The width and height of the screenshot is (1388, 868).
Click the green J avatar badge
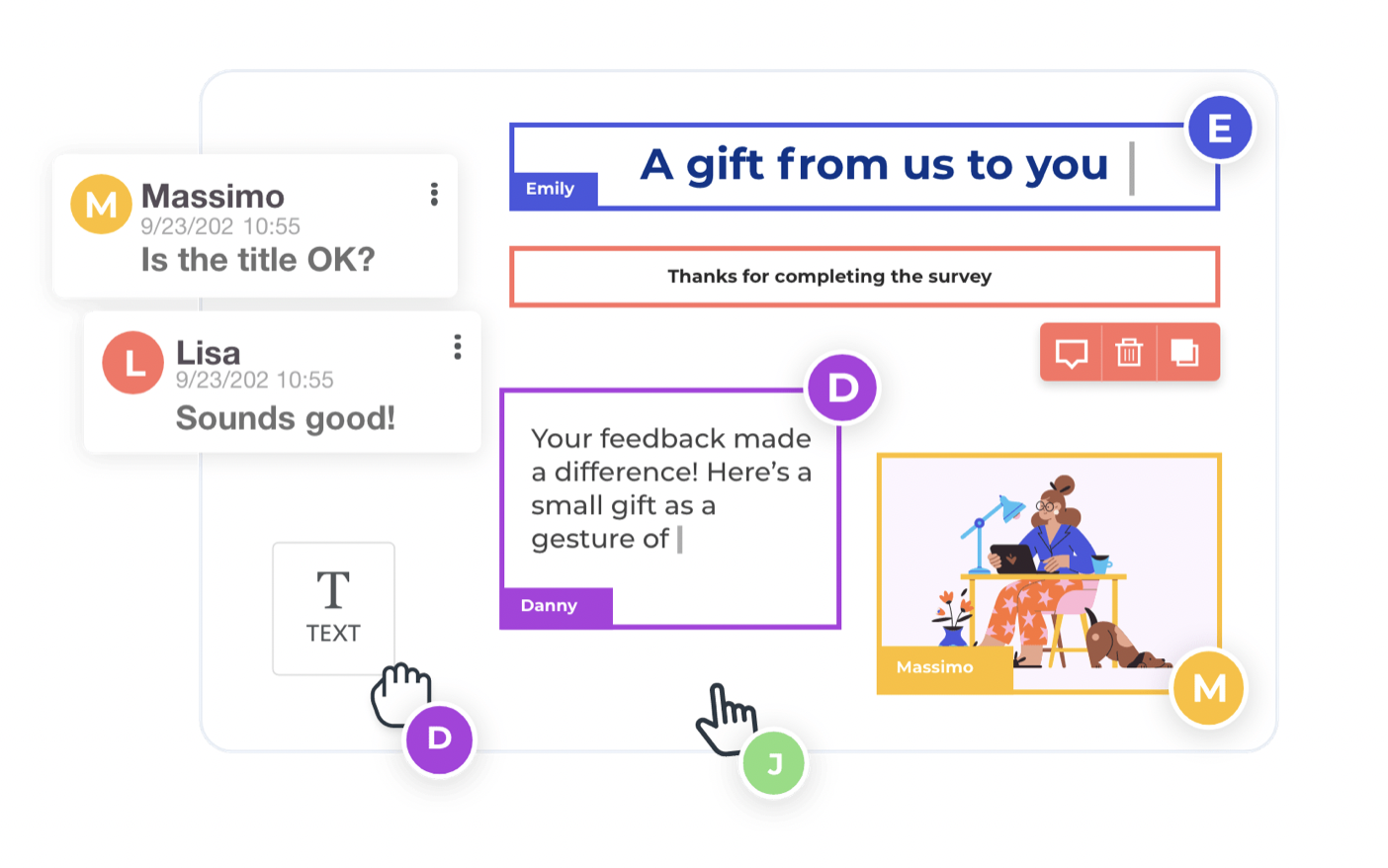[774, 763]
